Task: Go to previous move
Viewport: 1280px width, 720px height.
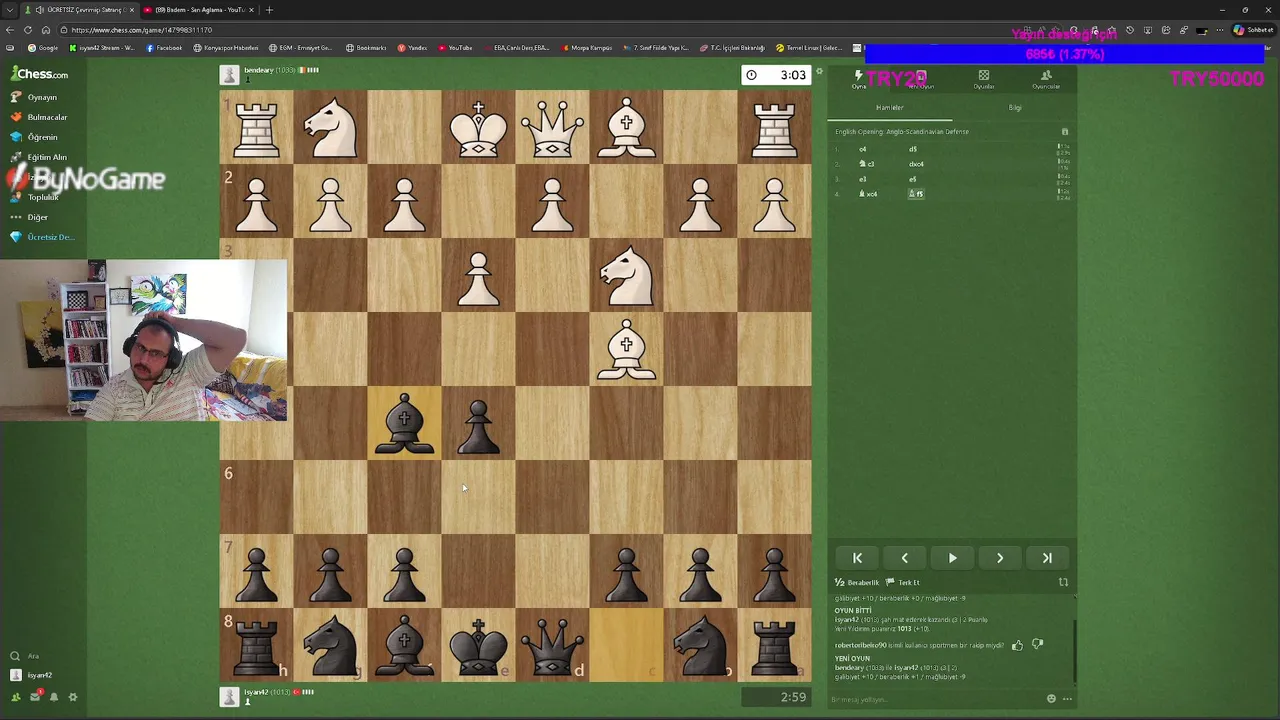Action: tap(905, 558)
